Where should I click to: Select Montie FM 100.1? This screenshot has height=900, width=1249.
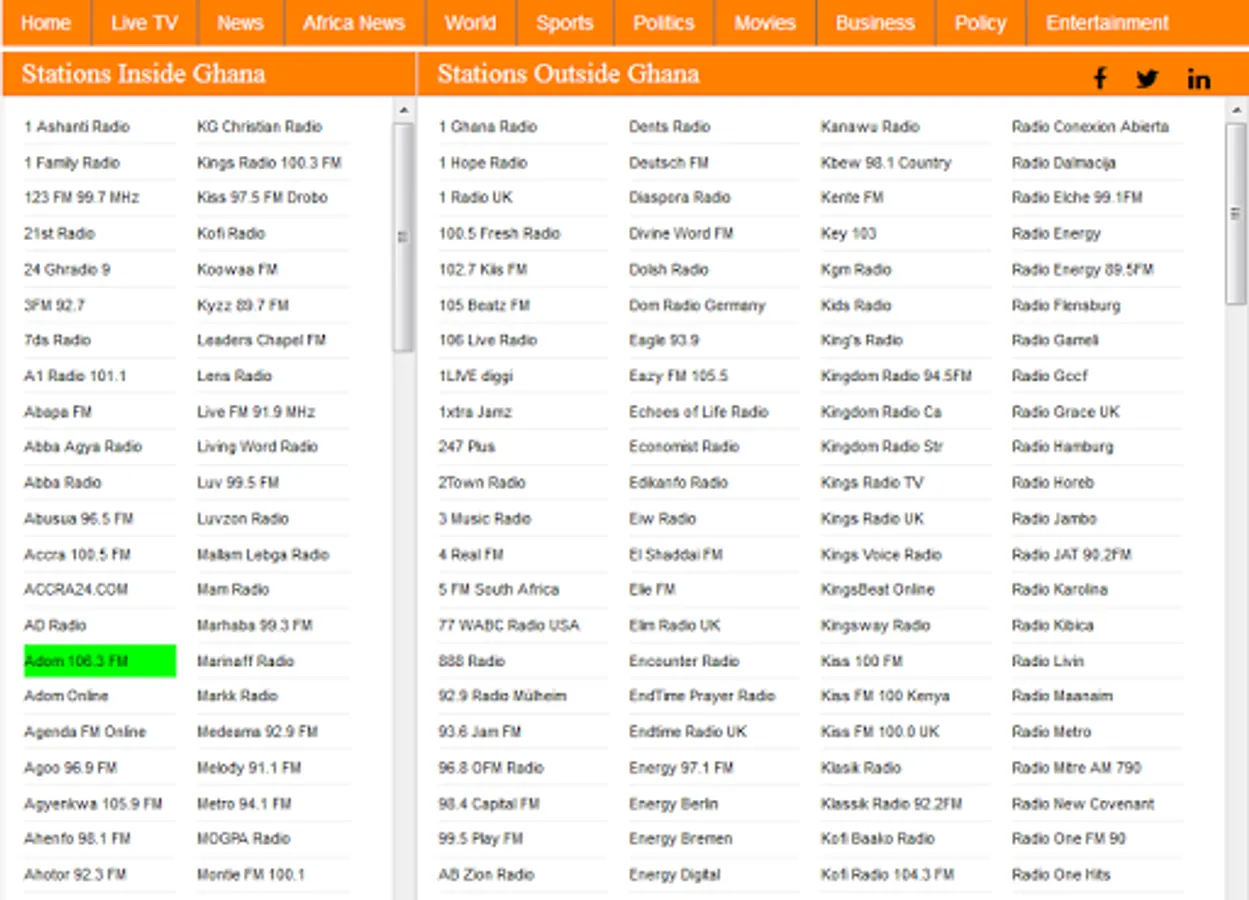pyautogui.click(x=251, y=874)
